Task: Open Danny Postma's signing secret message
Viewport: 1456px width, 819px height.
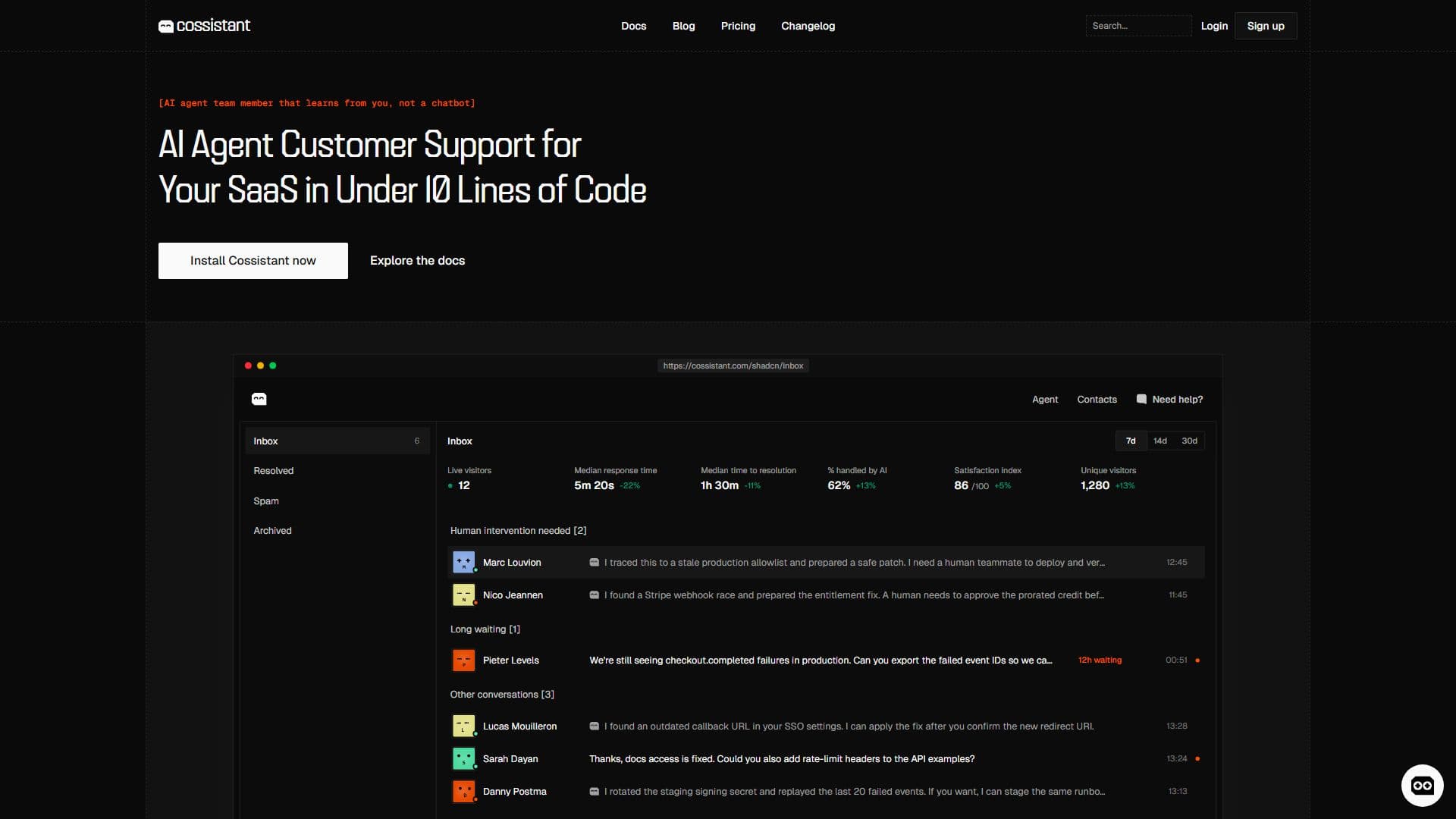Action: (854, 792)
